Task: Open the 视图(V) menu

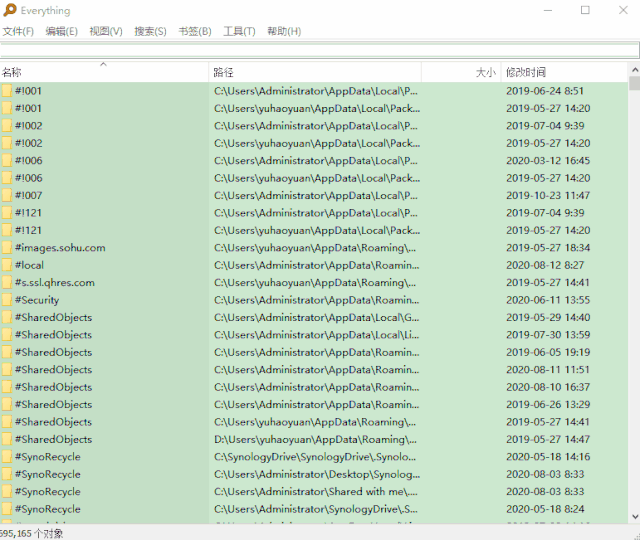Action: 106,31
